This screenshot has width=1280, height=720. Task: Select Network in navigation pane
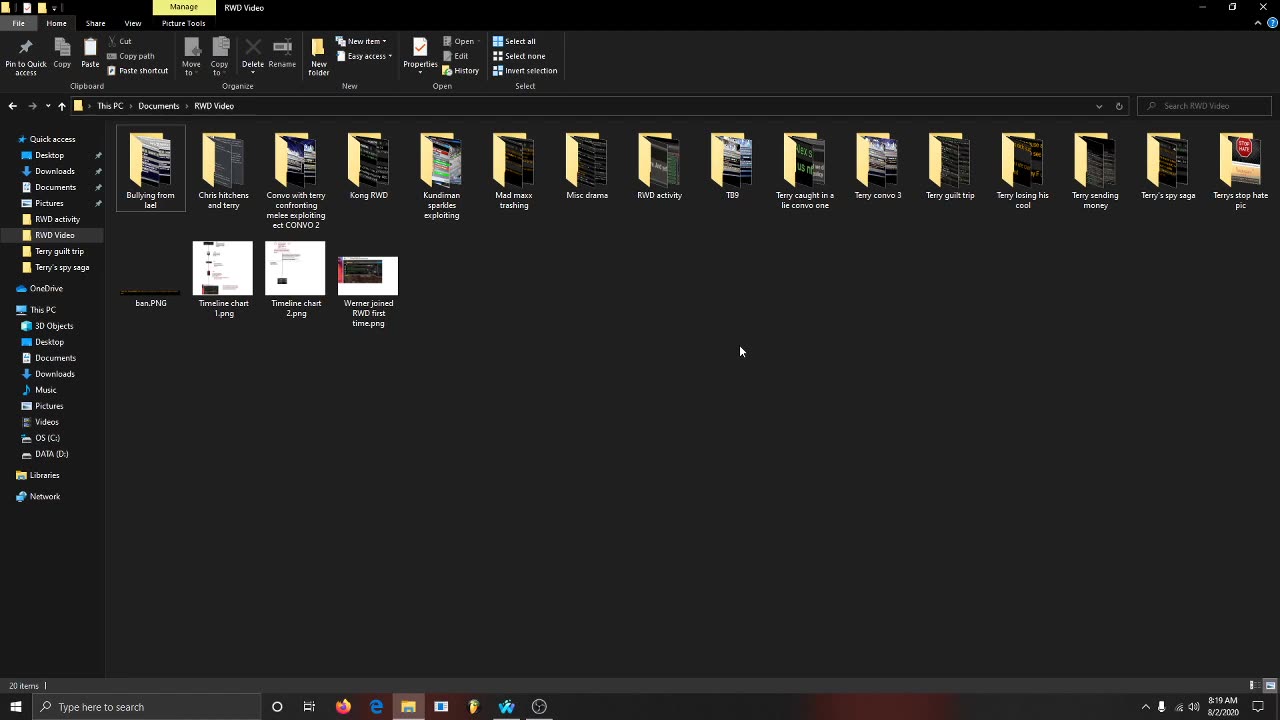click(x=44, y=496)
